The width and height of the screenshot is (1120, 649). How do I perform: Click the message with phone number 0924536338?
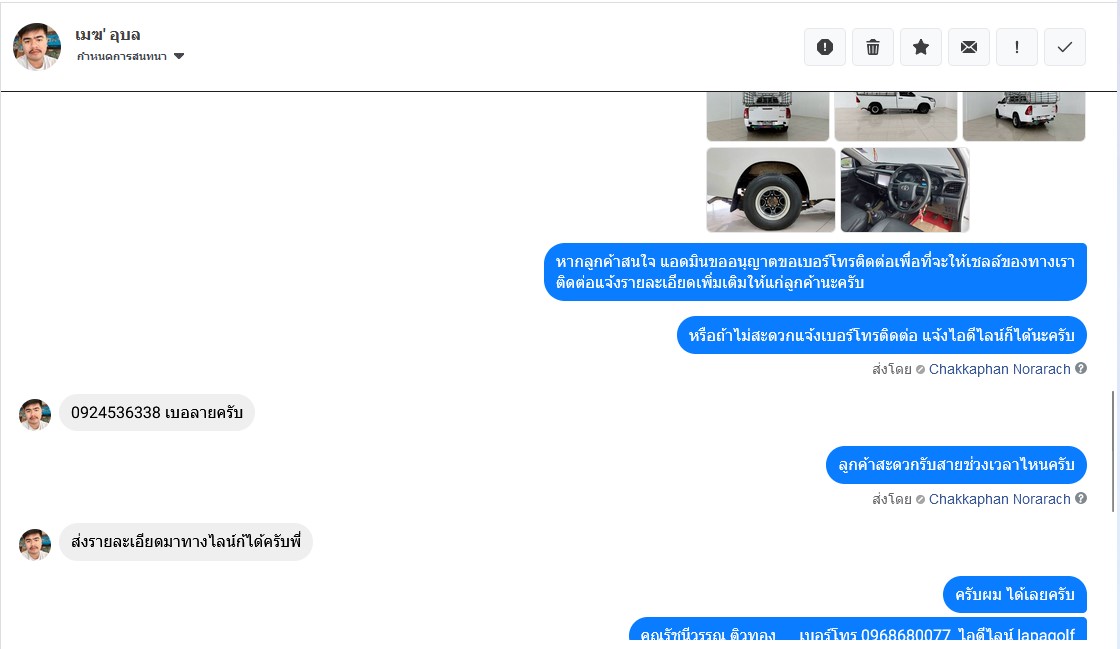(157, 413)
